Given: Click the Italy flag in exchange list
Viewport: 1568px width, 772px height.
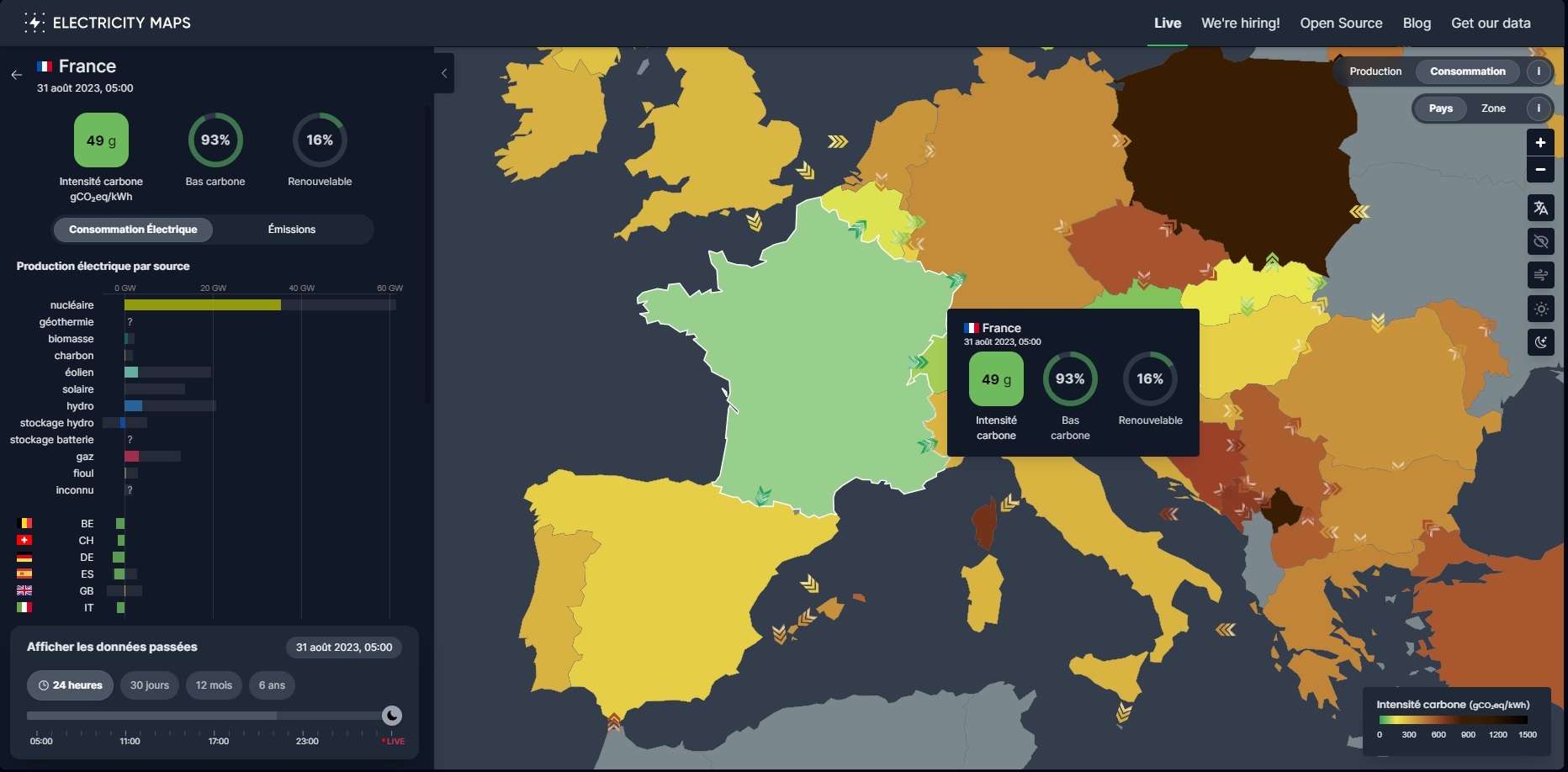Looking at the screenshot, I should pos(24,607).
